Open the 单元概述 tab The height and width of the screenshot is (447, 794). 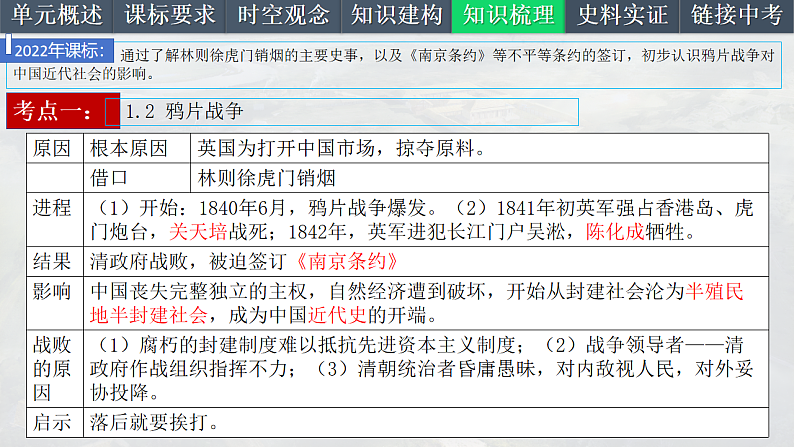[x=56, y=16]
